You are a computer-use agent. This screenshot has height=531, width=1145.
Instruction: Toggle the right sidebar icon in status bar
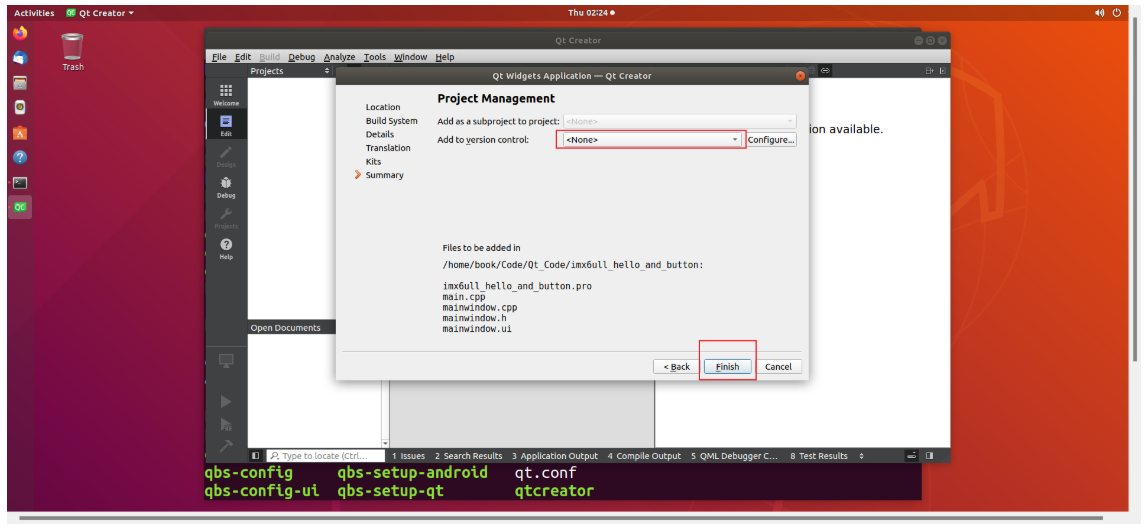[930, 456]
